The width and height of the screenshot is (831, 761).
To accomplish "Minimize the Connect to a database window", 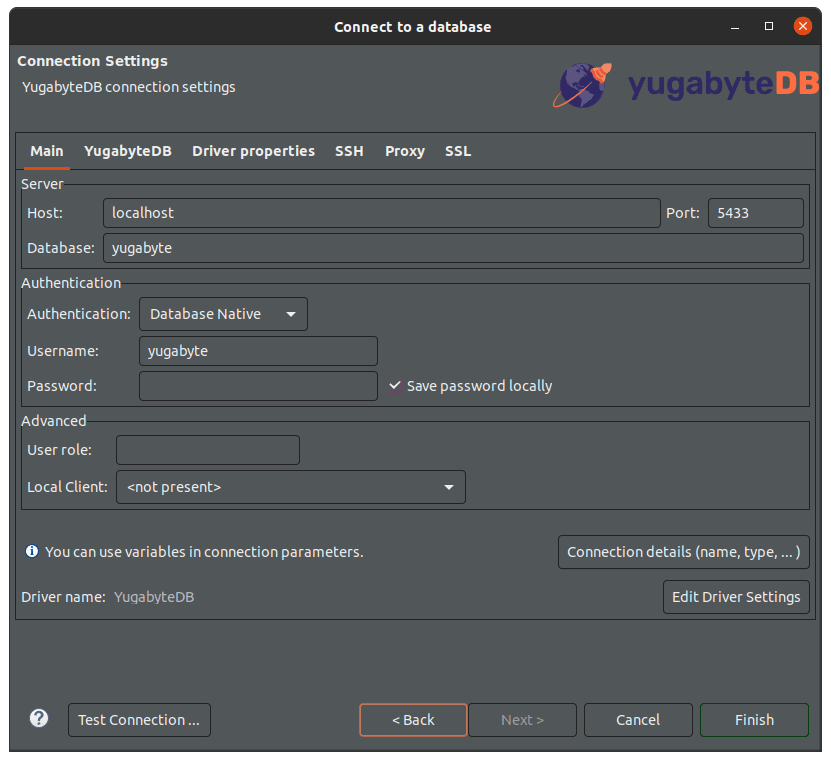I will point(735,26).
